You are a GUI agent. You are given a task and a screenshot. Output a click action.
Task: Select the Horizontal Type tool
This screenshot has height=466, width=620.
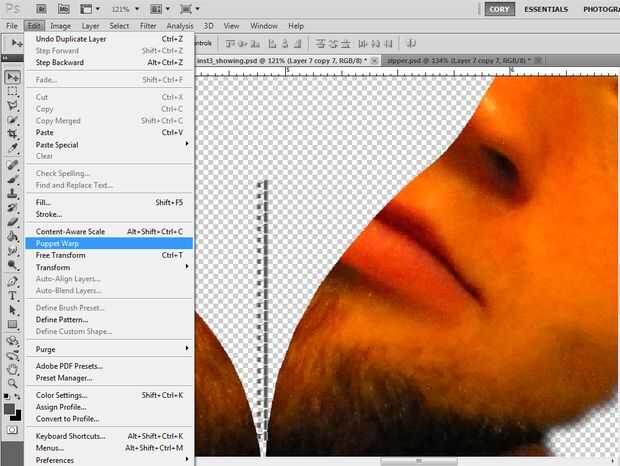[x=12, y=296]
